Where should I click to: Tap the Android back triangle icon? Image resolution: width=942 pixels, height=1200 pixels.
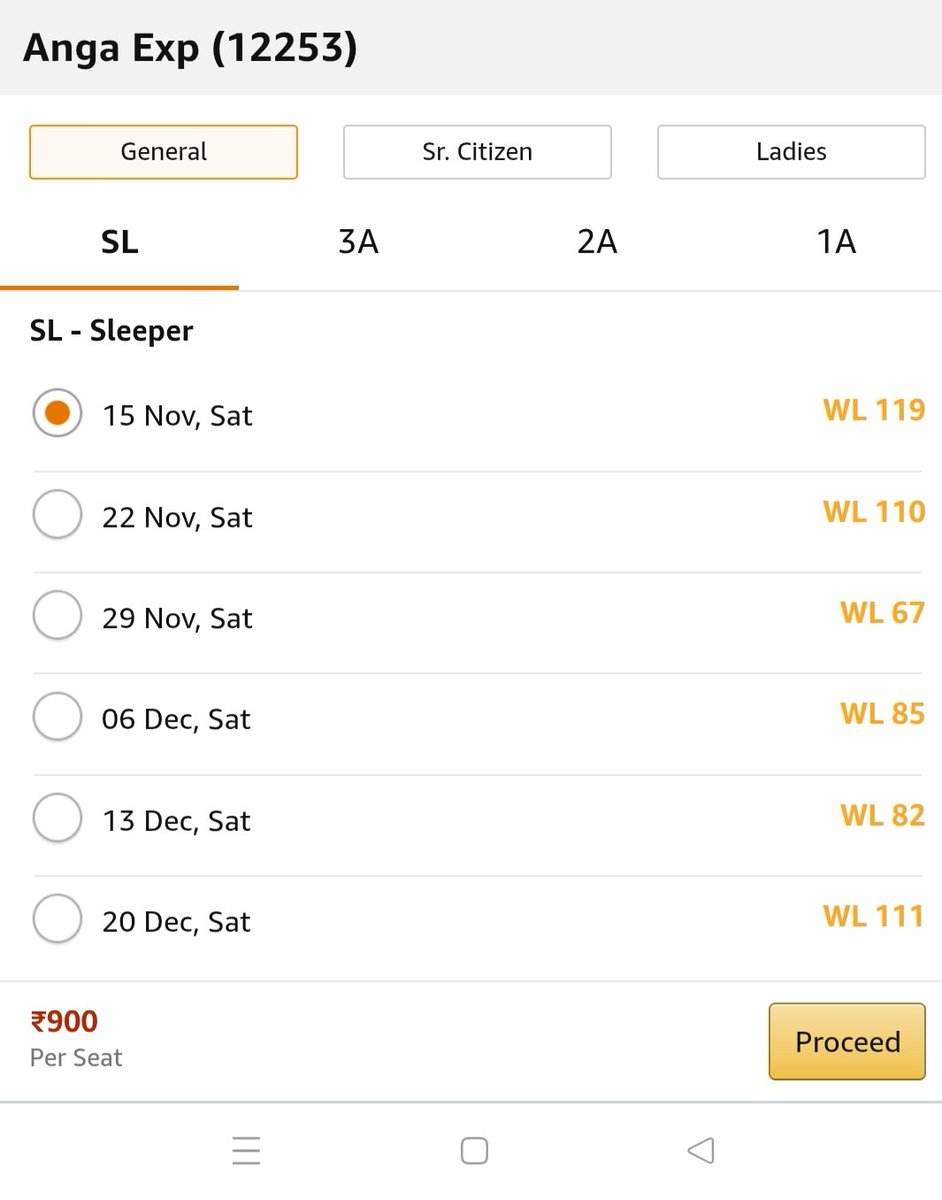[x=701, y=1150]
